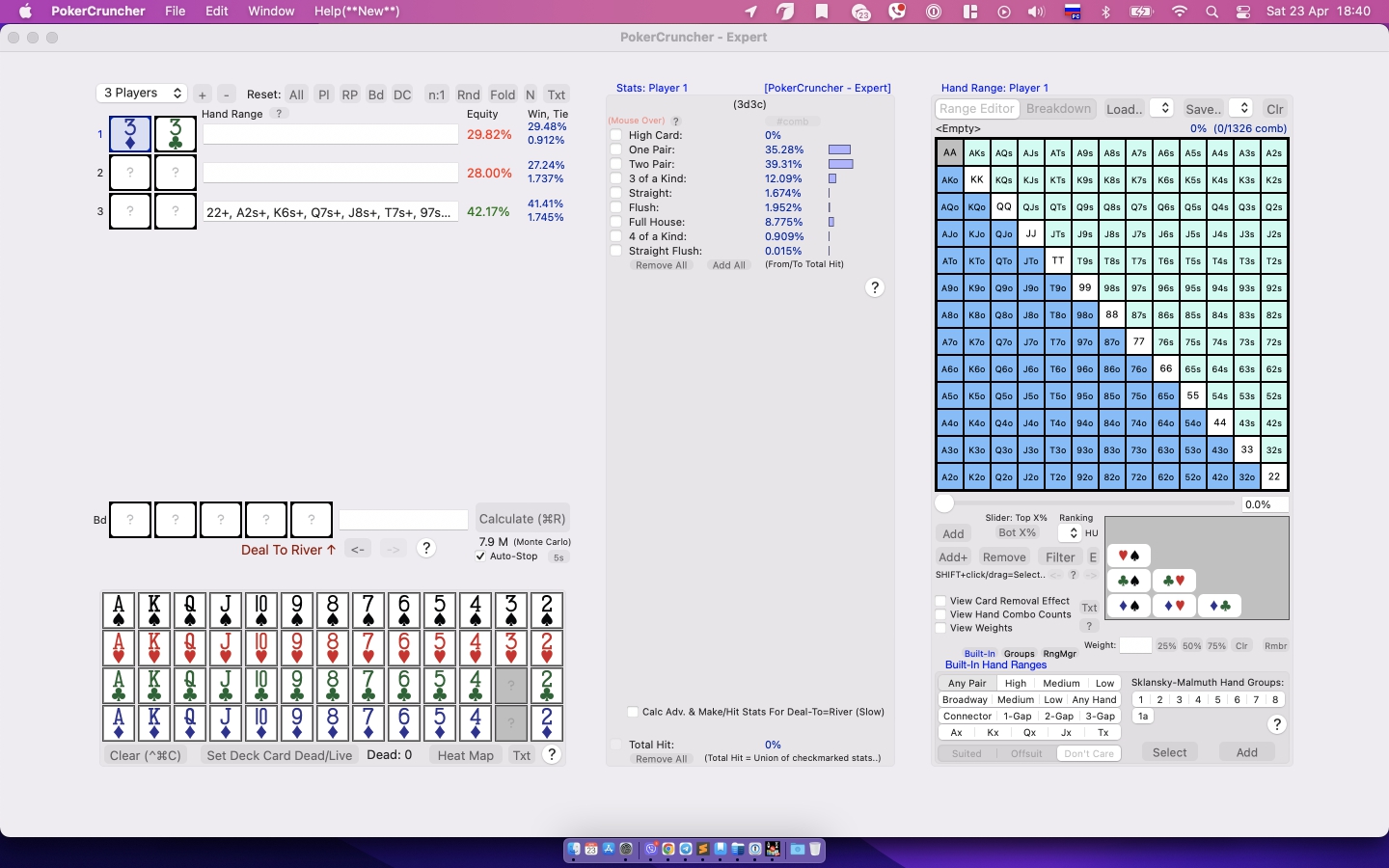This screenshot has width=1389, height=868.
Task: Reset All with the All button
Action: coord(296,95)
